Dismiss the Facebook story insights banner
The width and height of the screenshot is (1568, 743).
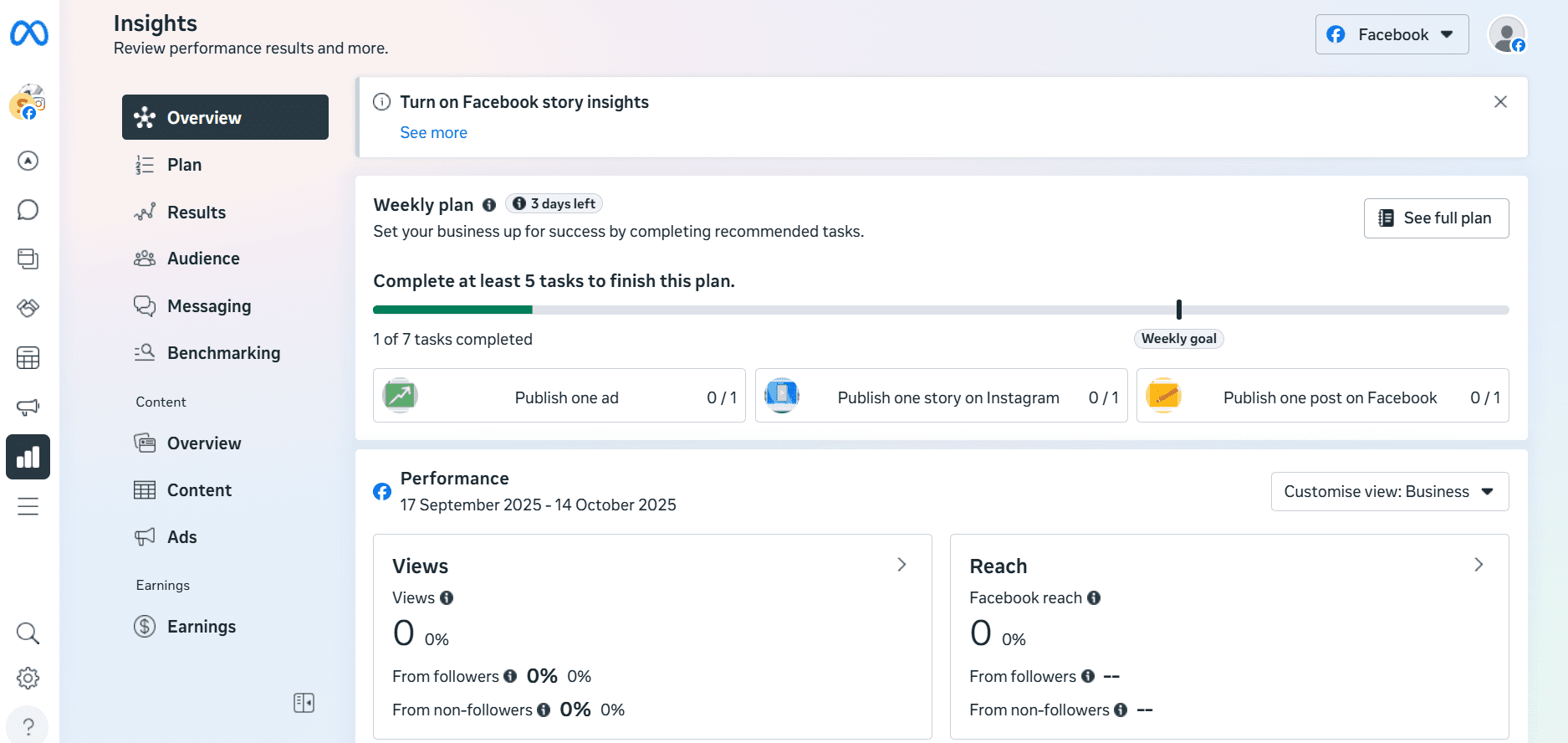coord(1500,102)
